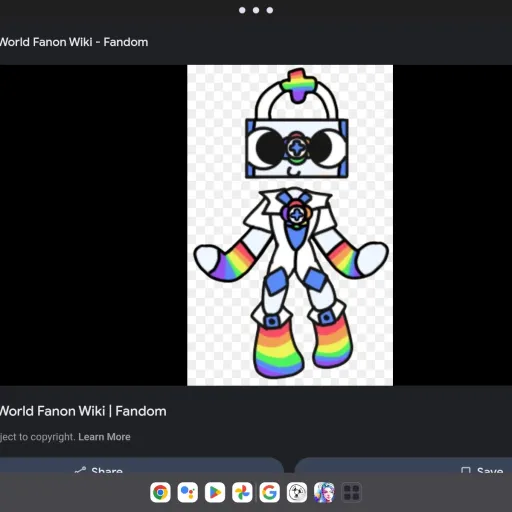Open the rainbow robot character image

[290, 225]
